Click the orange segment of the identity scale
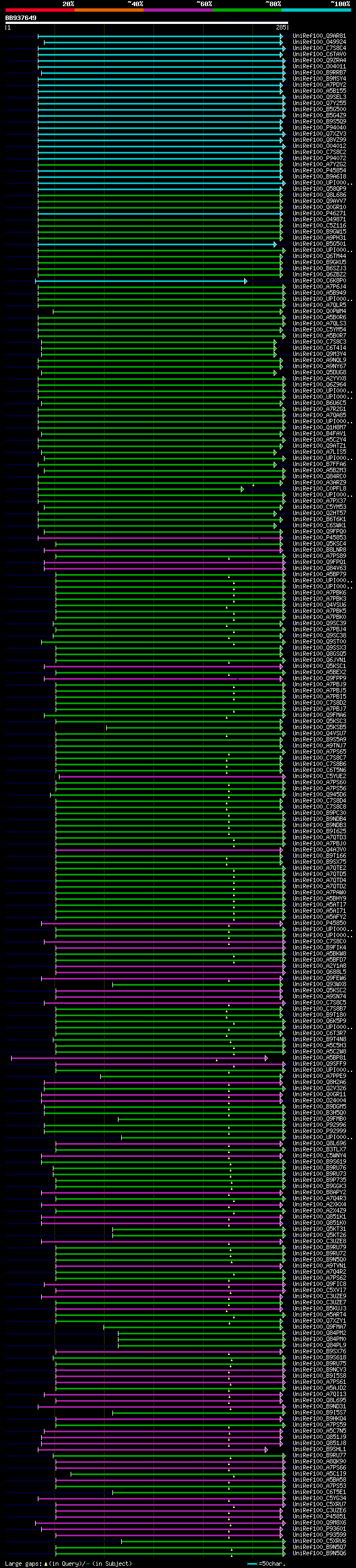The image size is (356, 1568). 109,10
